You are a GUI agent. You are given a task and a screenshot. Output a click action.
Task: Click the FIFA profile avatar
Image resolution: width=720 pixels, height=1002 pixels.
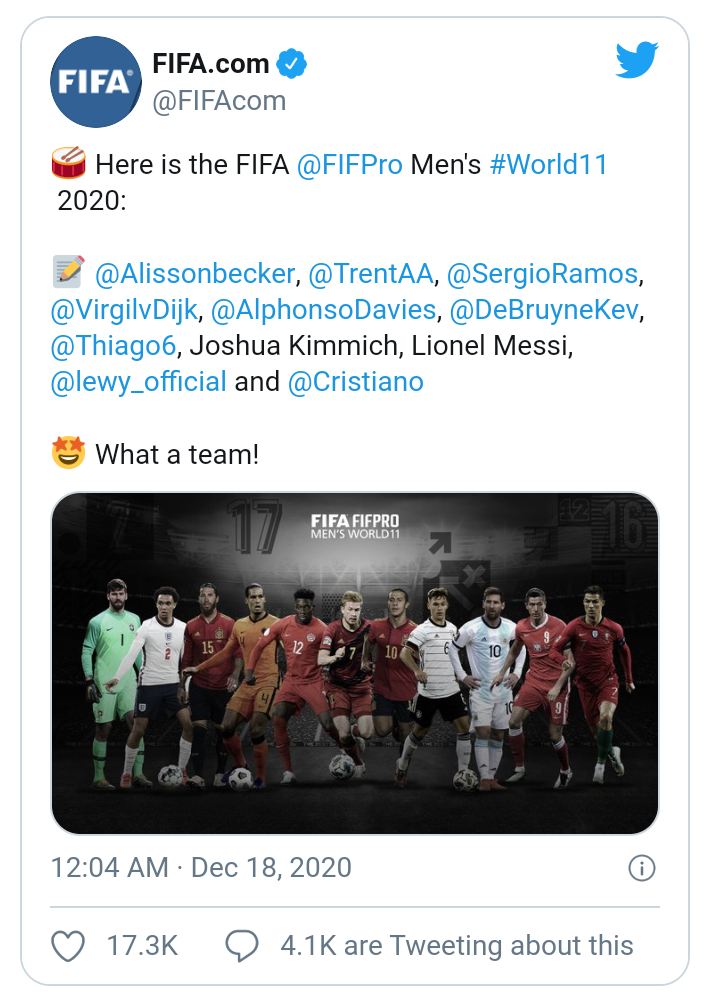click(94, 82)
